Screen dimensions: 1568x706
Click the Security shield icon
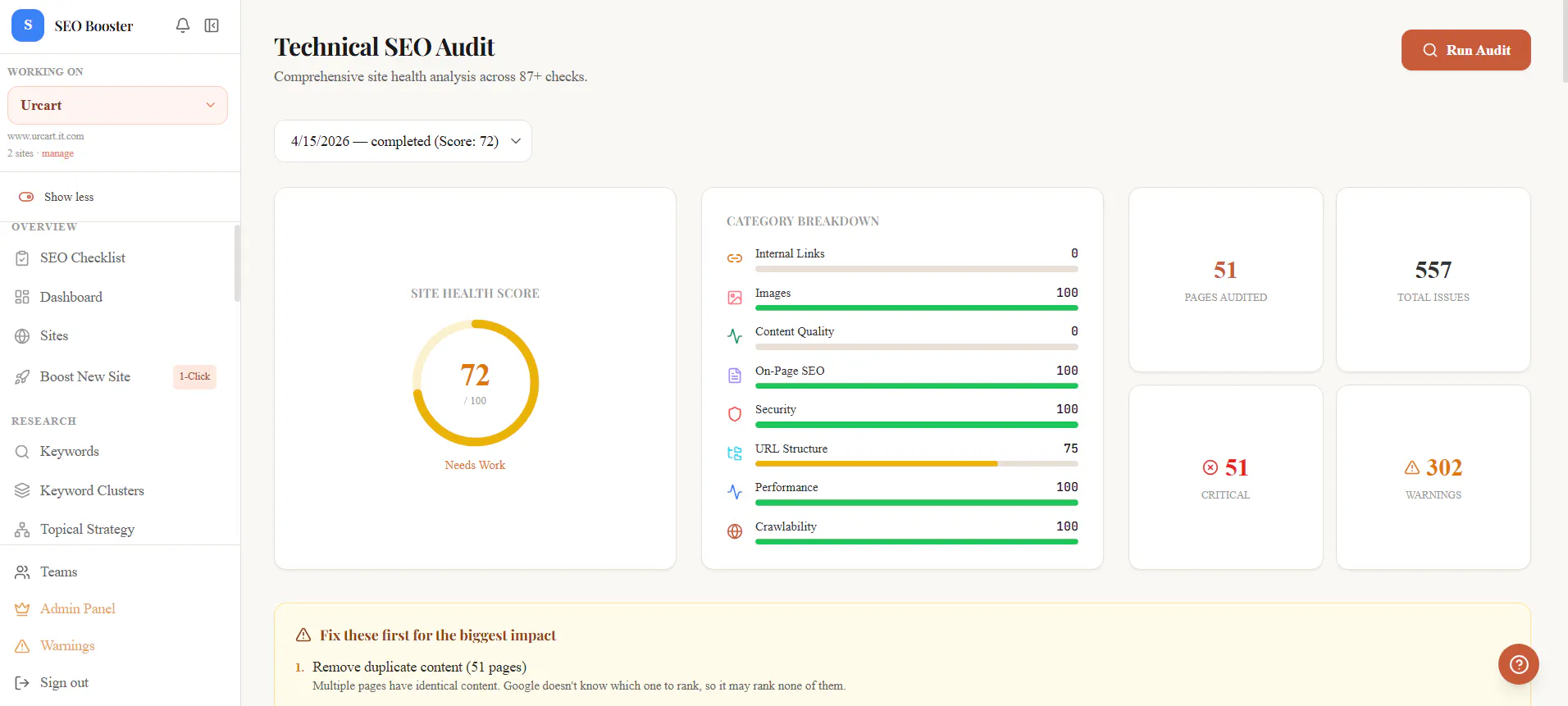[x=735, y=414]
